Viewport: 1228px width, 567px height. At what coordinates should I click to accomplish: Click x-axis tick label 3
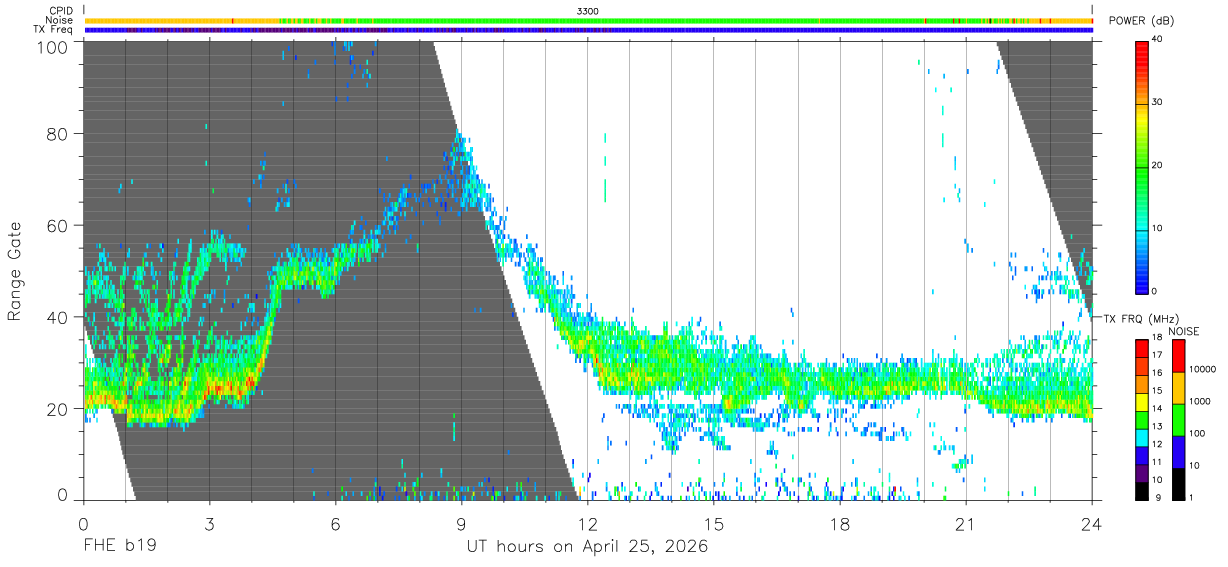click(209, 523)
